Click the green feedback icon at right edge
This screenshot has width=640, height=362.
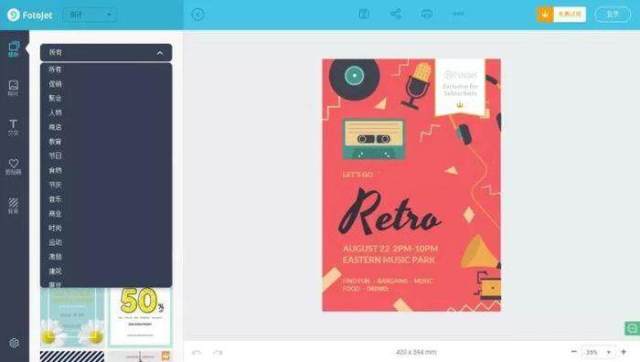coord(632,328)
